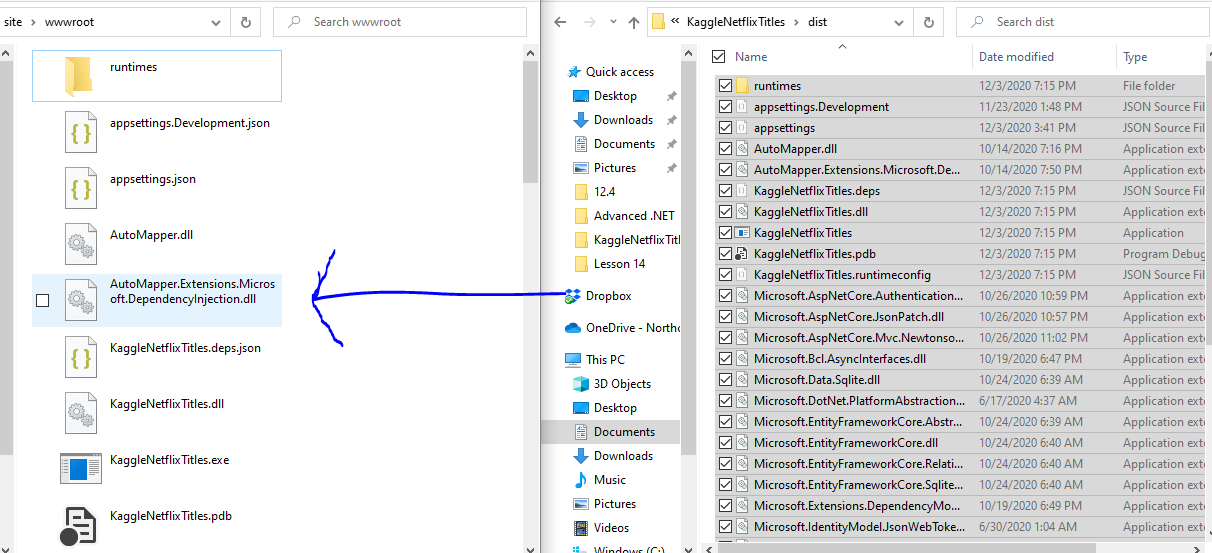1212x553 pixels.
Task: Uncheck Microsoft.Data.Sqlite.dll checkbox
Action: click(x=725, y=380)
